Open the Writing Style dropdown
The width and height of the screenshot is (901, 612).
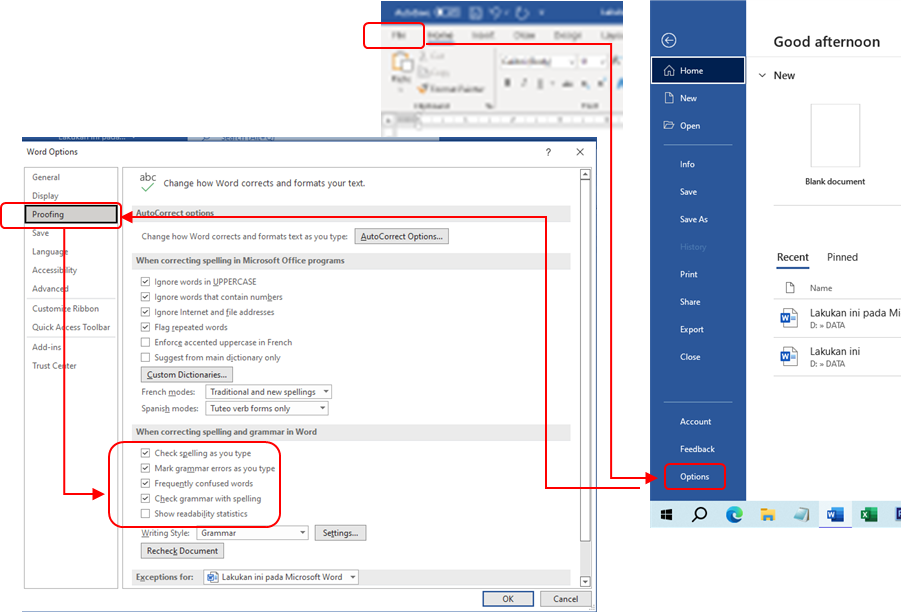click(x=252, y=533)
